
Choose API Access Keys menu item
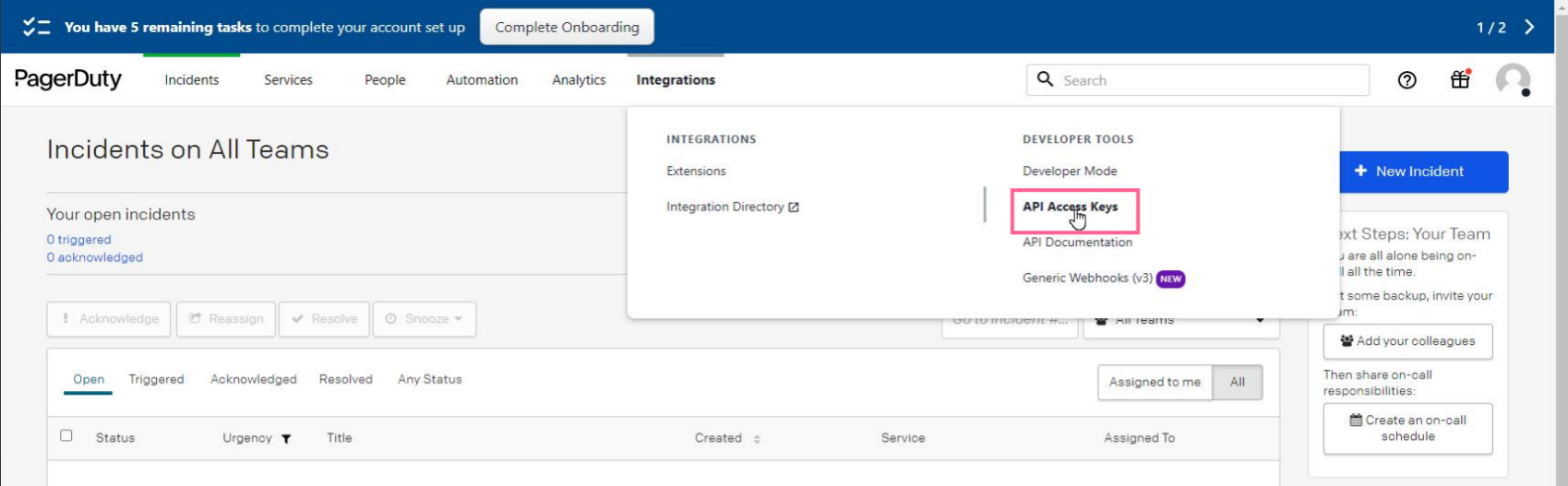click(x=1071, y=207)
